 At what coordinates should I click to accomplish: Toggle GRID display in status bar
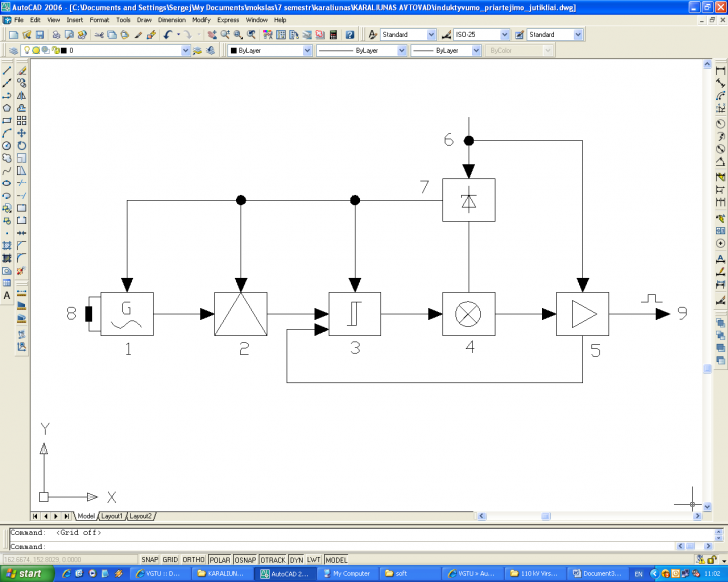[x=170, y=560]
